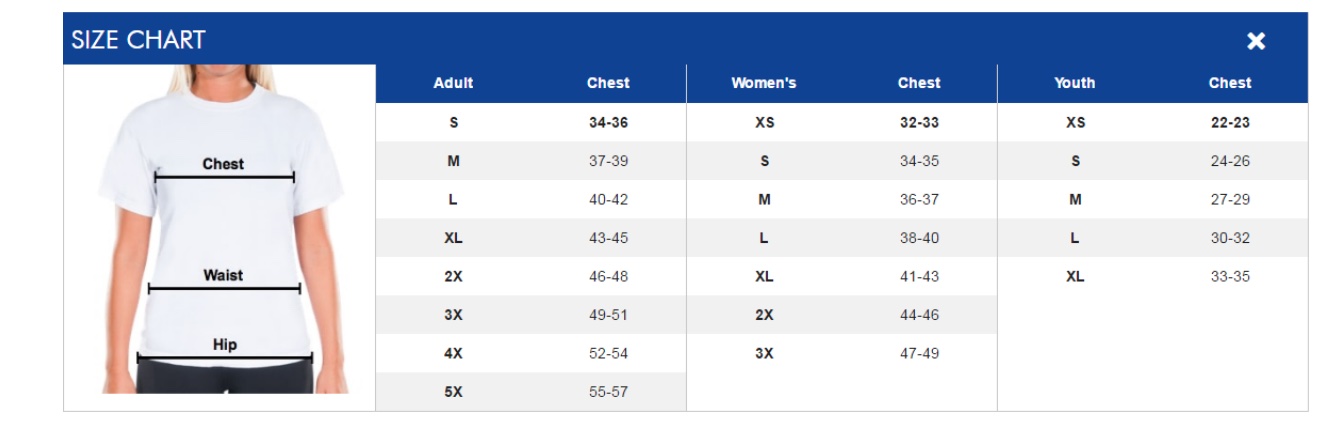The height and width of the screenshot is (444, 1342).
Task: Click Adult XL chest 43-45 value
Action: (x=609, y=238)
